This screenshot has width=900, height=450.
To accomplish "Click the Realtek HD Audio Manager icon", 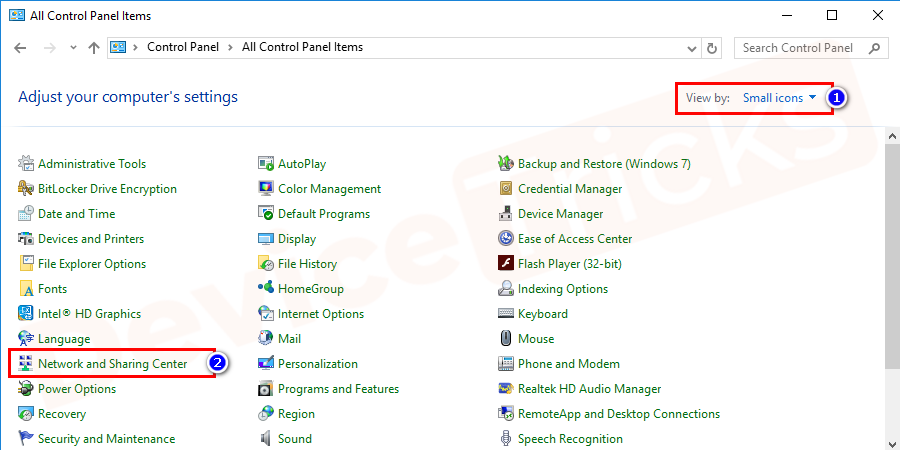I will pyautogui.click(x=506, y=389).
